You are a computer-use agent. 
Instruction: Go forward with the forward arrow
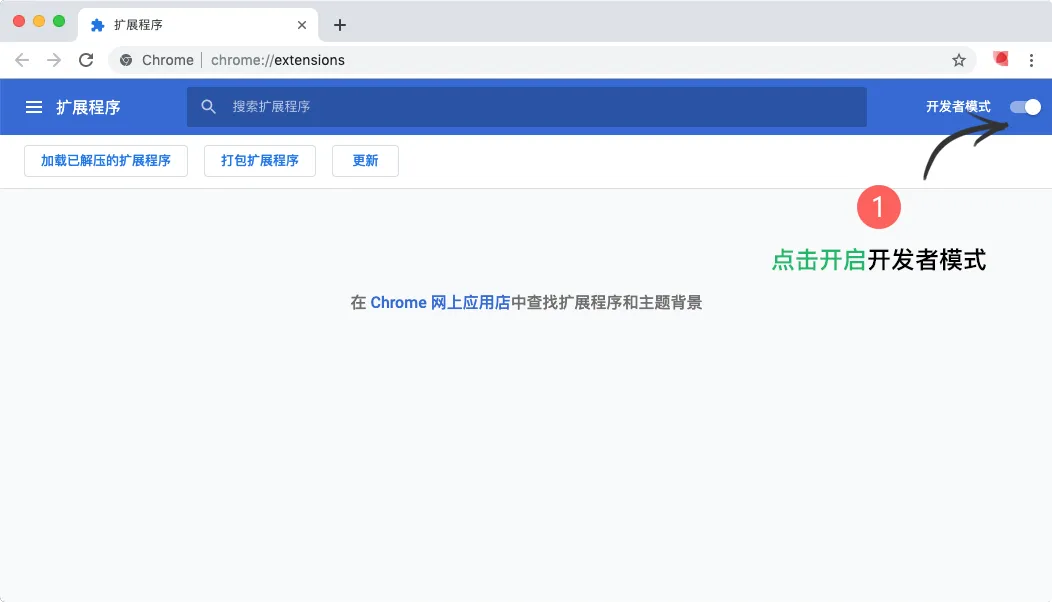(x=54, y=60)
